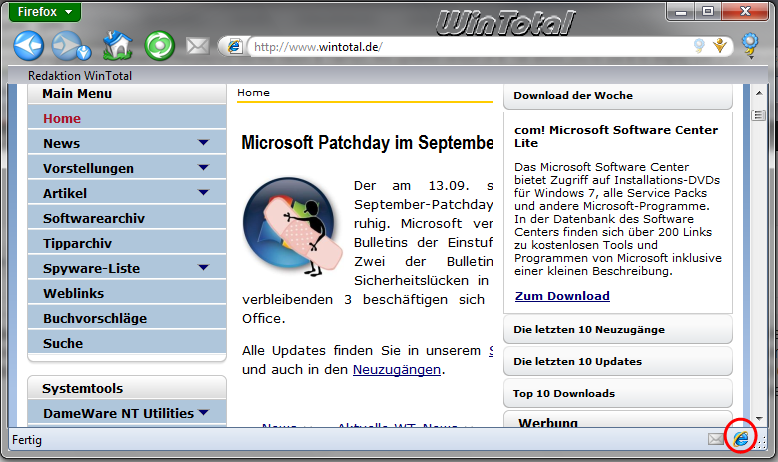Click the envelope icon in the status bar

pyautogui.click(x=715, y=439)
